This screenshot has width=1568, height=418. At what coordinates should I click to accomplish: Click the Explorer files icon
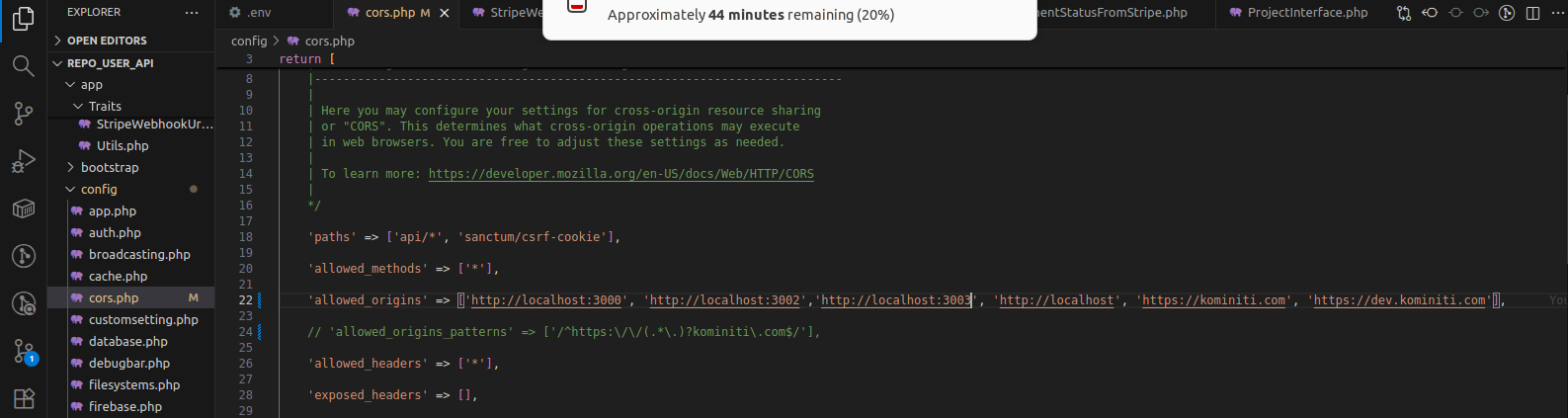(x=23, y=19)
